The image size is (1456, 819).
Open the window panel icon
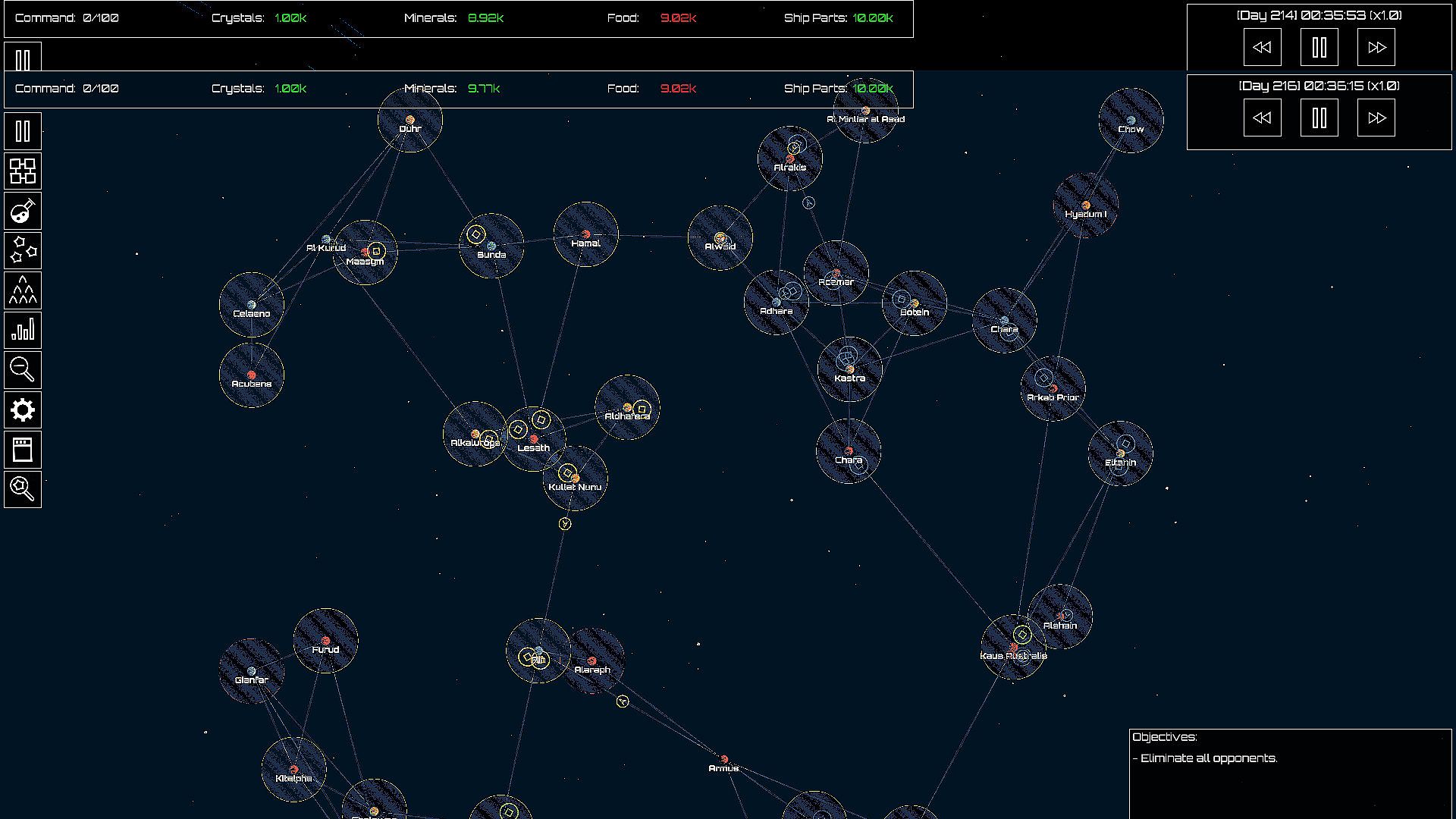(23, 450)
